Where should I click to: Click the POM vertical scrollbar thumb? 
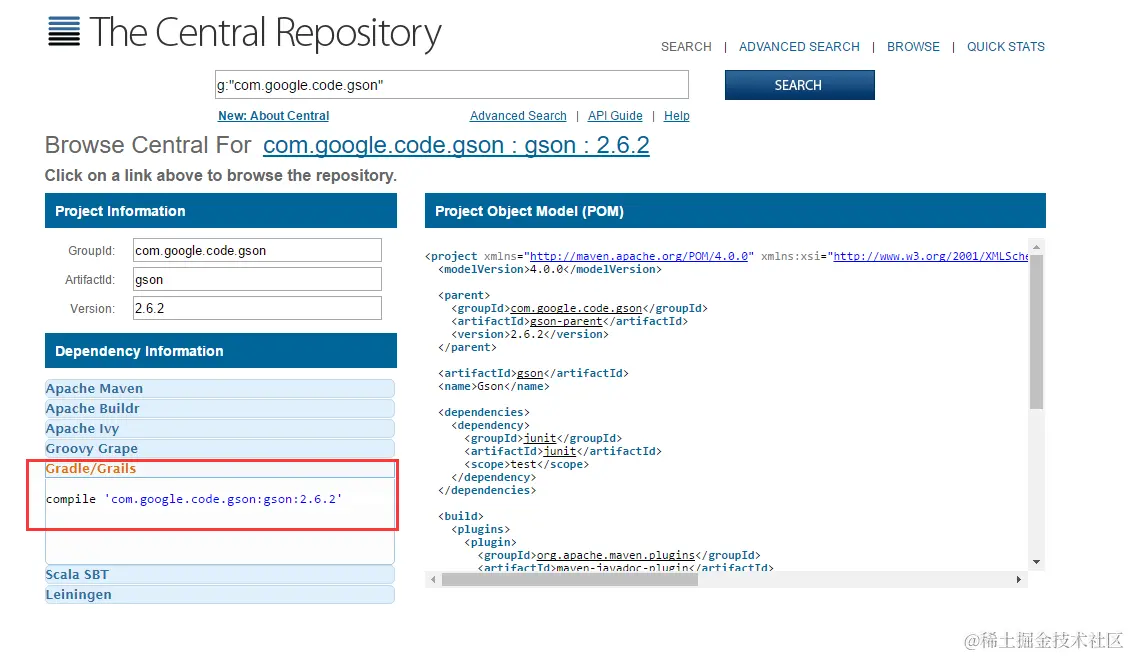tap(1036, 332)
